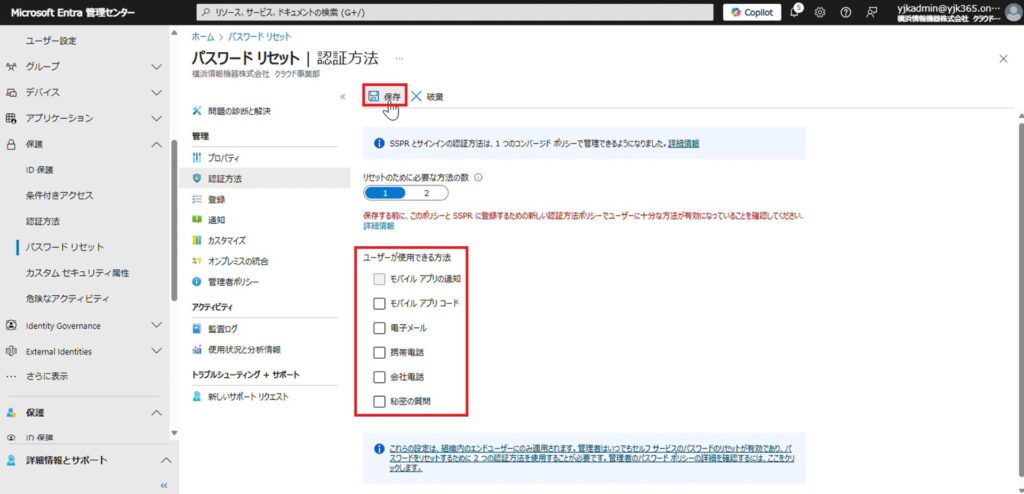The width and height of the screenshot is (1024, 494).
Task: Check the 携帯電話 checkbox
Action: [x=379, y=353]
